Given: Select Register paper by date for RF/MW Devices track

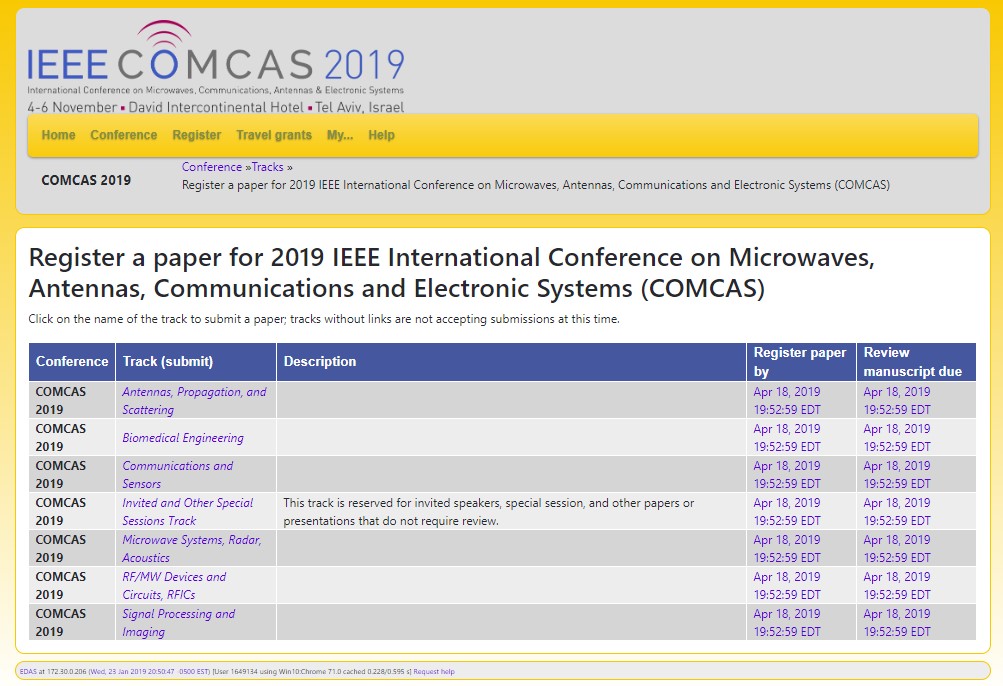Looking at the screenshot, I should point(787,586).
